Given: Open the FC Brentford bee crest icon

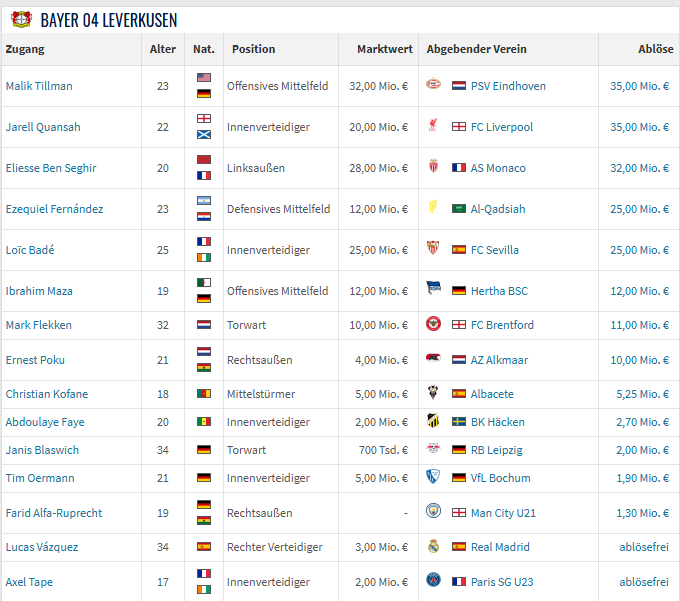Looking at the screenshot, I should [433, 323].
